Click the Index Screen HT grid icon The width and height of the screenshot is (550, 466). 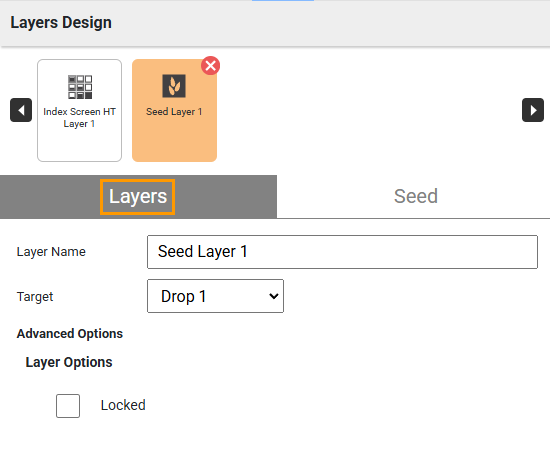pos(80,87)
